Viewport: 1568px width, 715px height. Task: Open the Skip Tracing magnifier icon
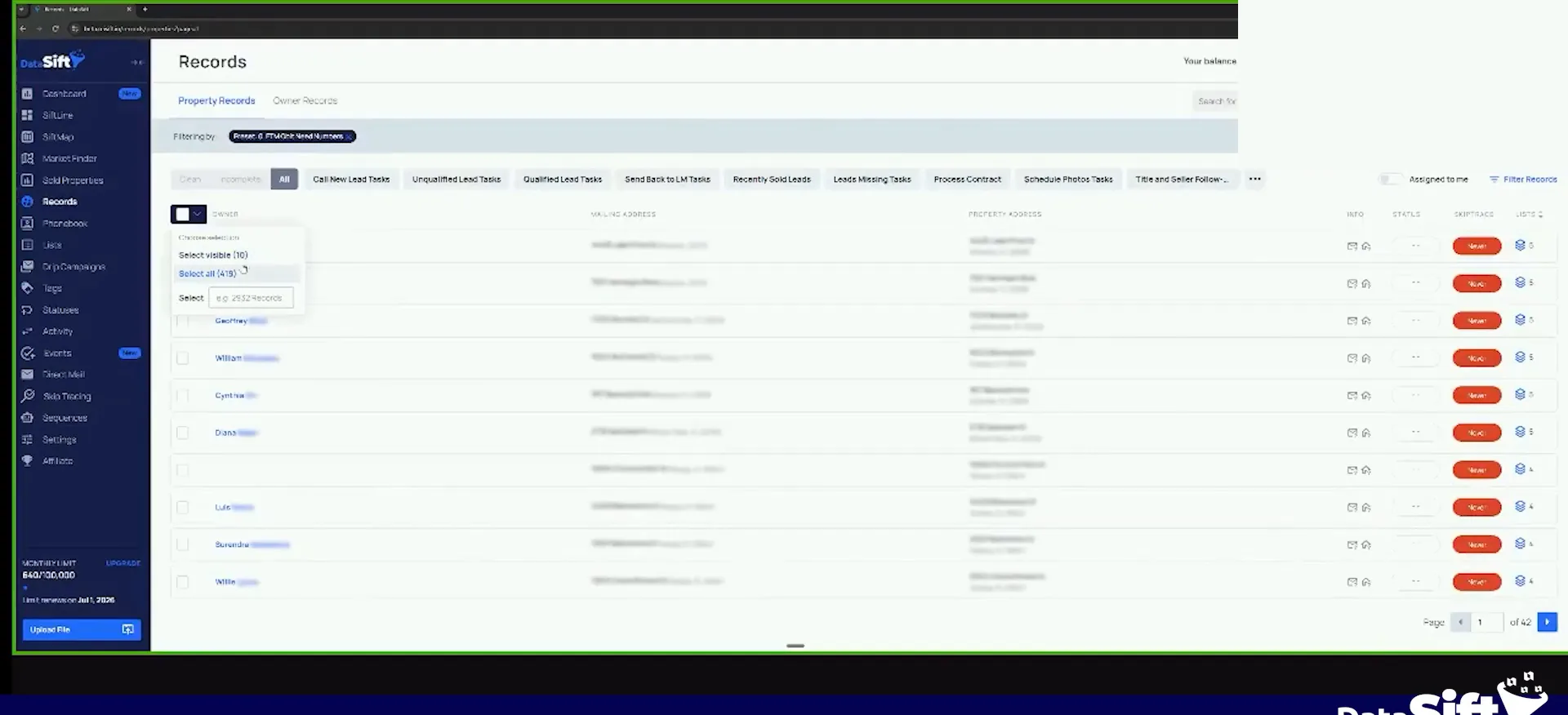pos(27,396)
